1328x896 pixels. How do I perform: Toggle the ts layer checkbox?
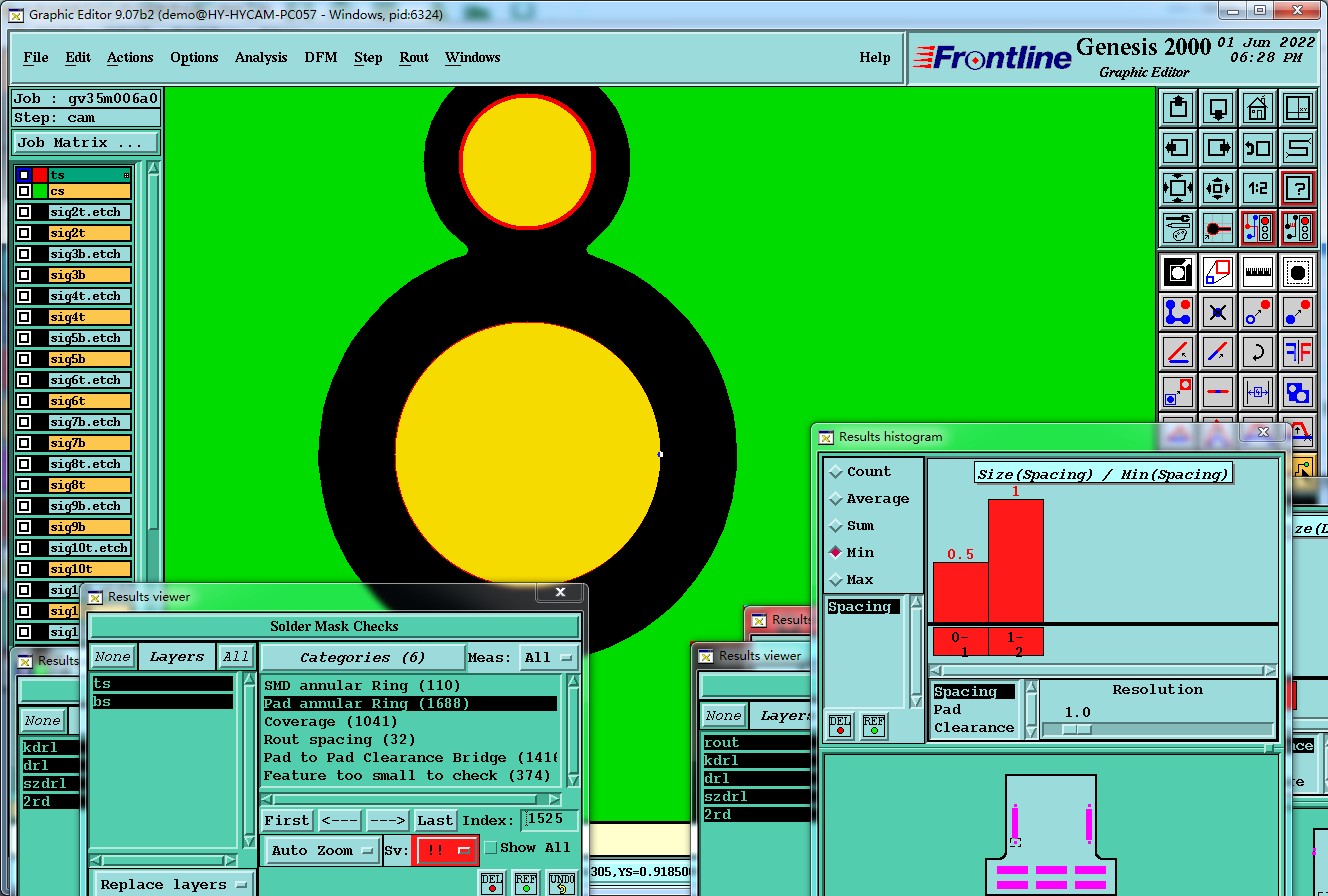24,175
